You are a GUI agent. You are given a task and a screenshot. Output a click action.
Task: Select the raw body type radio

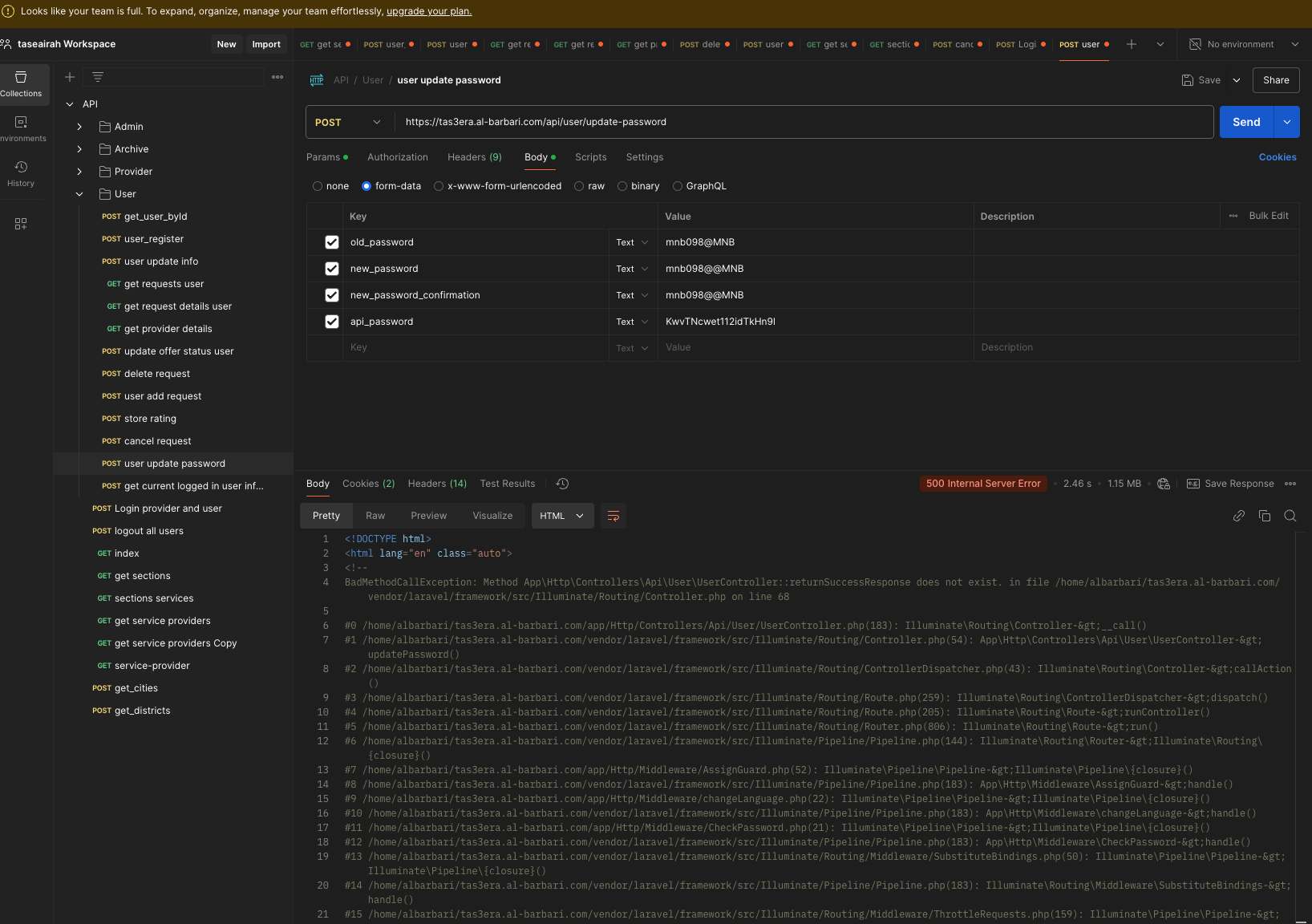(579, 186)
